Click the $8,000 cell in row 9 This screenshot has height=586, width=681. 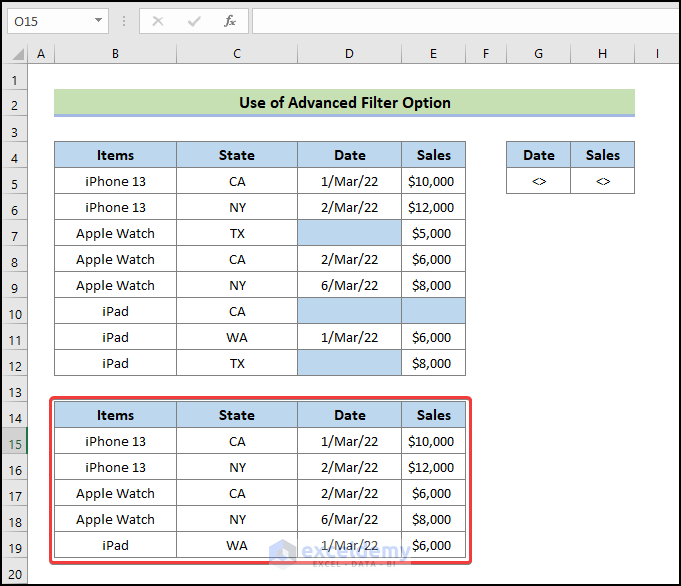tap(433, 285)
